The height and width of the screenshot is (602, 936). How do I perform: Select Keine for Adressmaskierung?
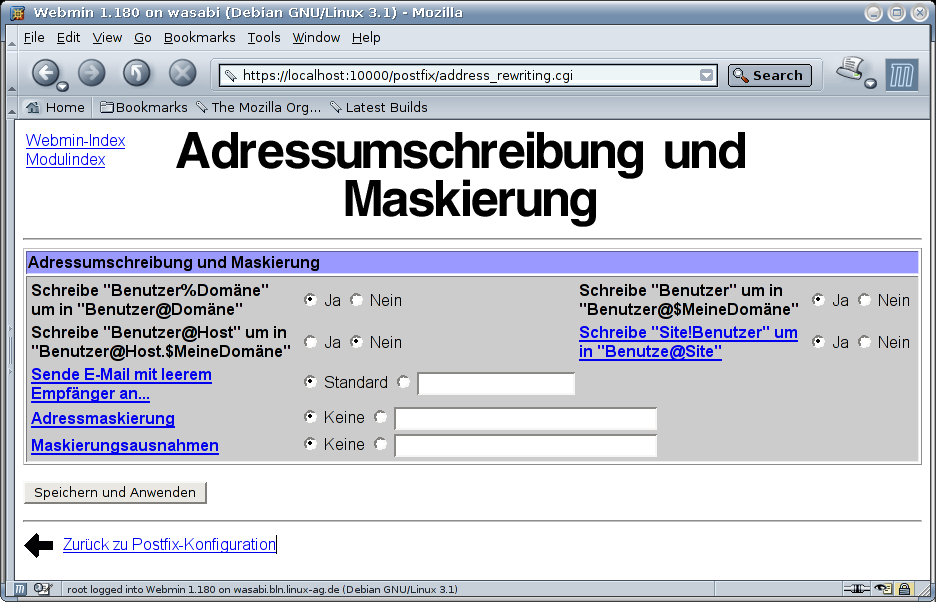click(310, 416)
